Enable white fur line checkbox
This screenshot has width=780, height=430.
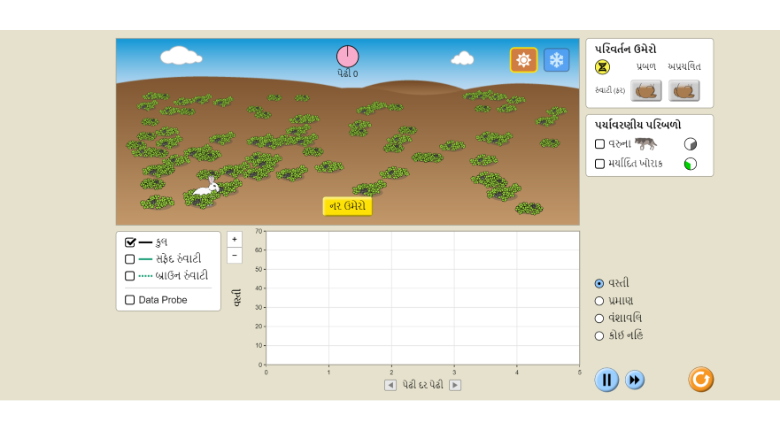[x=130, y=259]
